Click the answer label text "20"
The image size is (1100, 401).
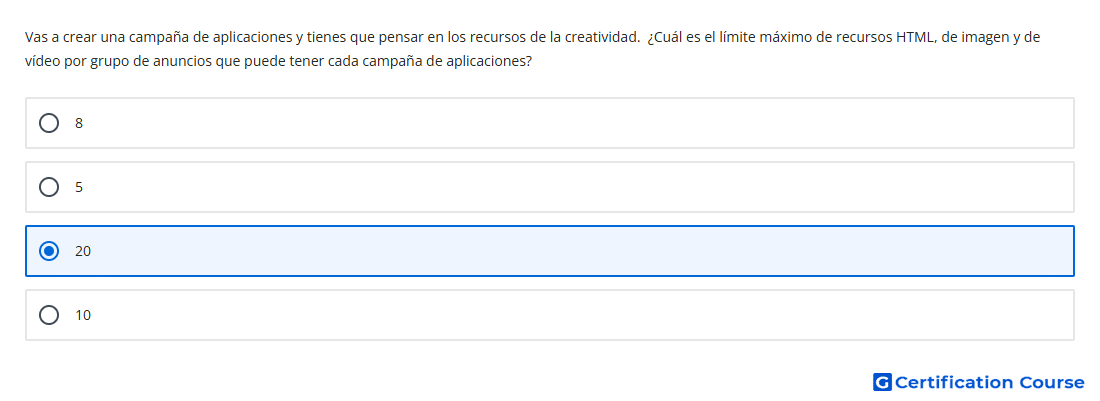(83, 251)
